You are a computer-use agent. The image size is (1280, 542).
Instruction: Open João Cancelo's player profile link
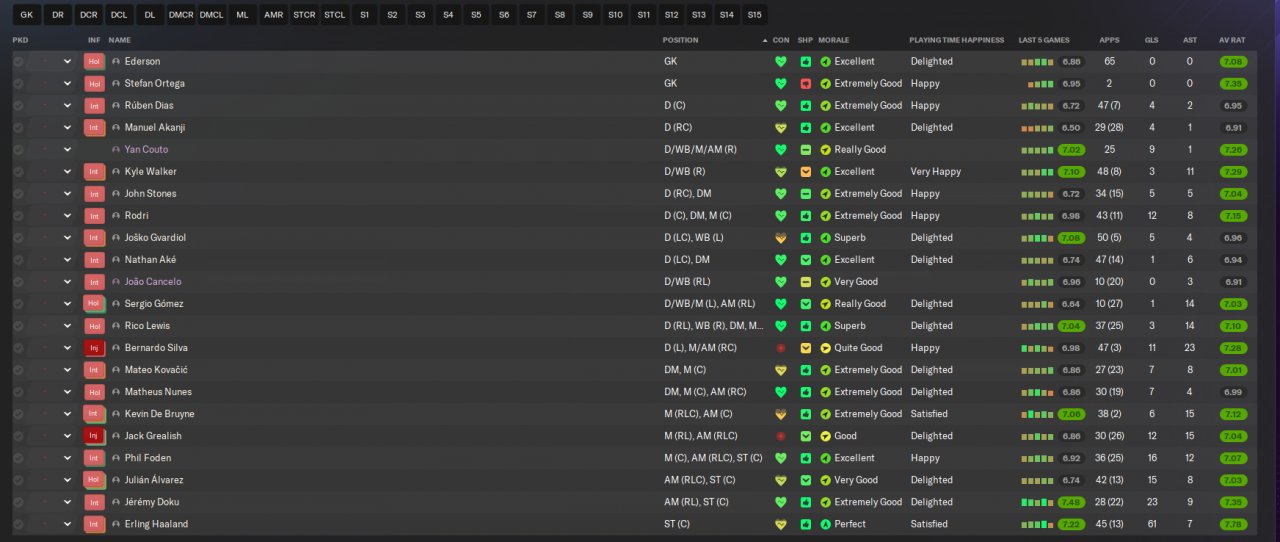(153, 282)
